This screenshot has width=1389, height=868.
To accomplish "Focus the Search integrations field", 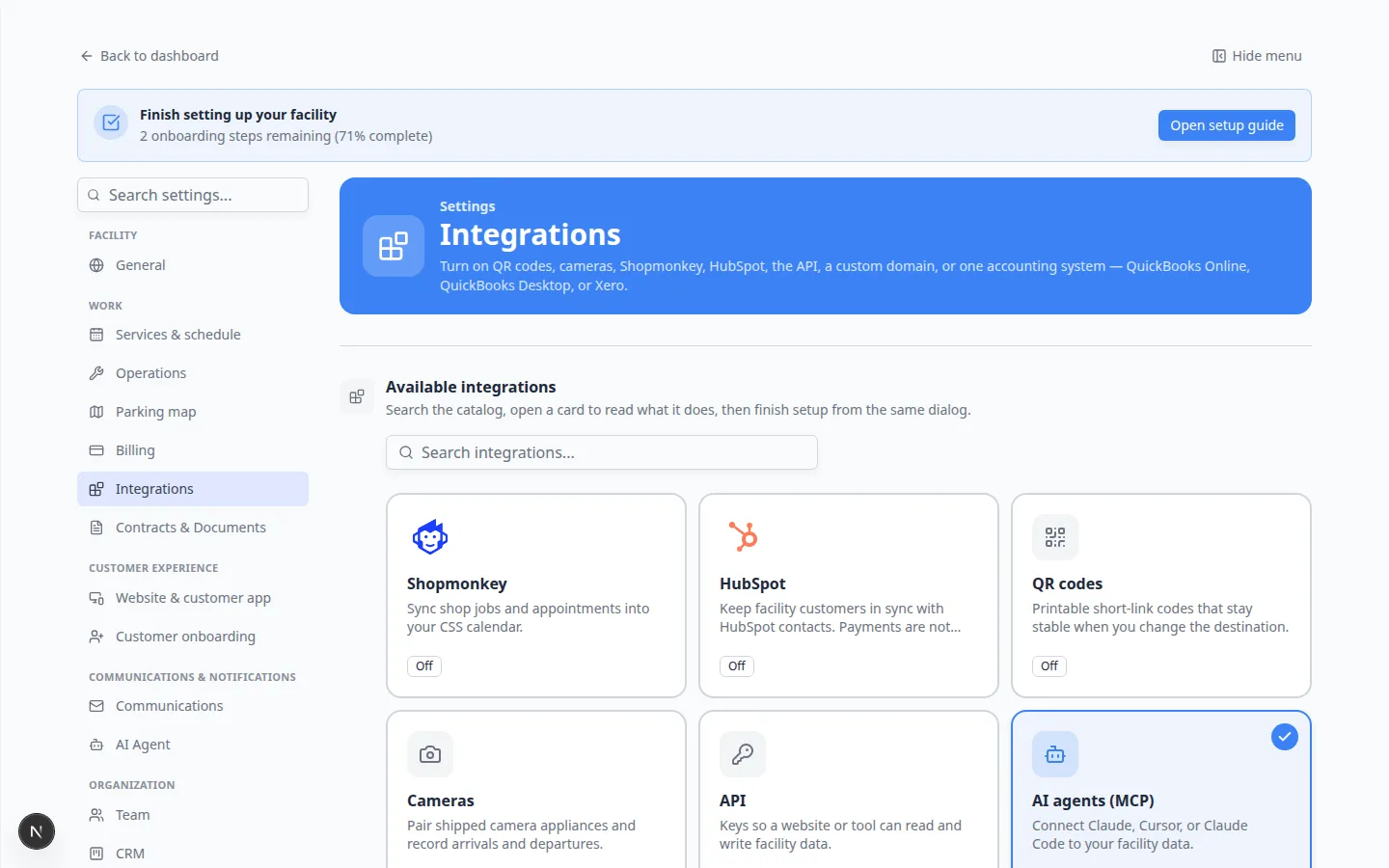I will [x=602, y=452].
